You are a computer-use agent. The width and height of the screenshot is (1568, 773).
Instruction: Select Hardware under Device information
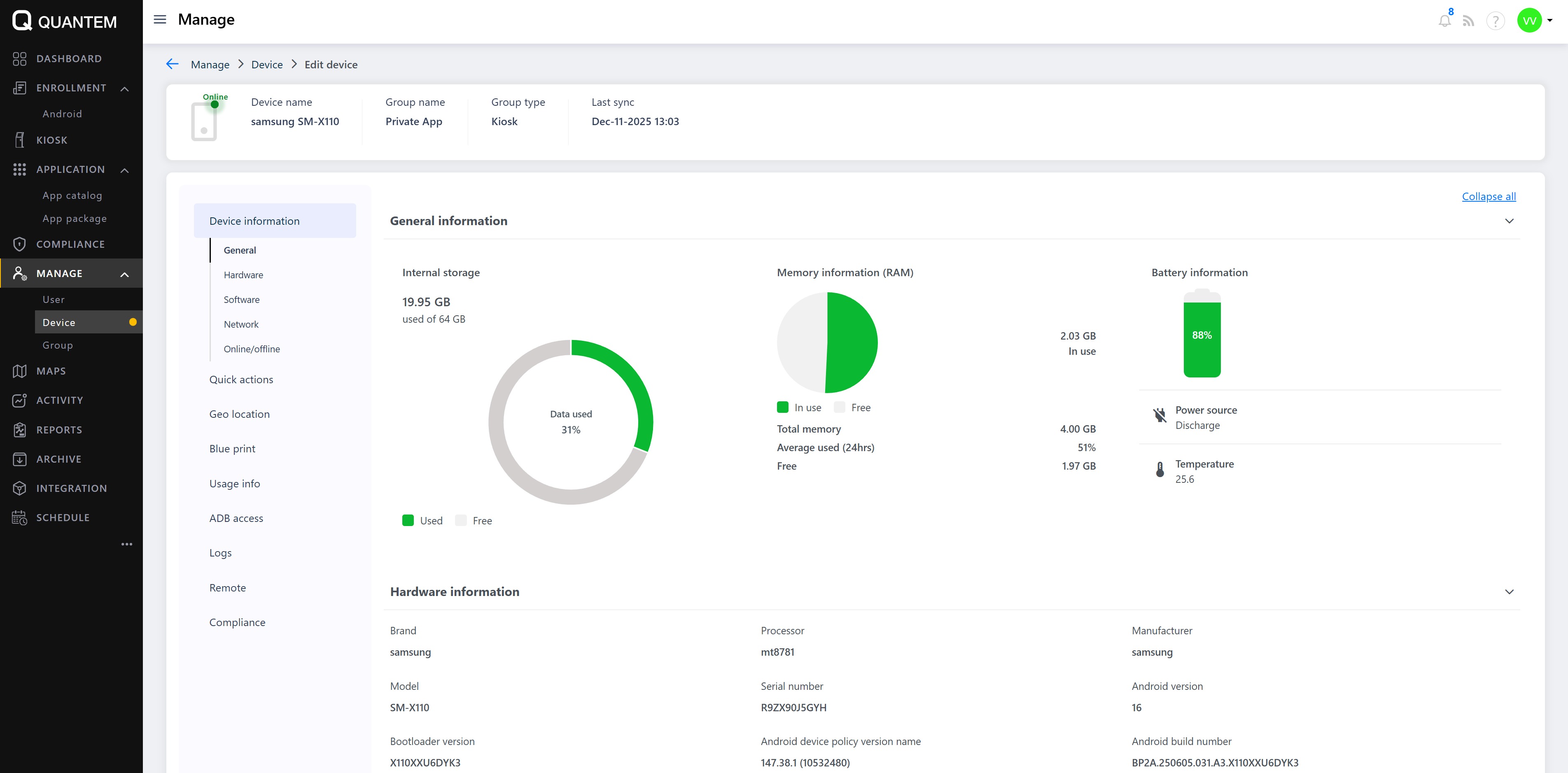[x=243, y=275]
